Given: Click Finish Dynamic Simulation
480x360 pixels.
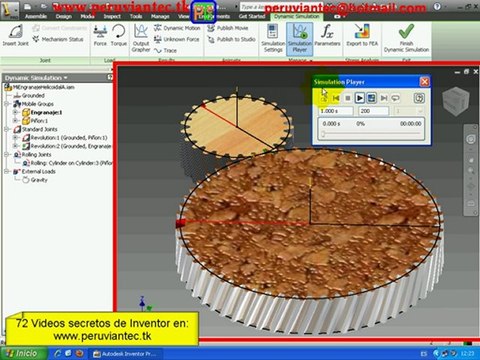Looking at the screenshot, I should (406, 38).
